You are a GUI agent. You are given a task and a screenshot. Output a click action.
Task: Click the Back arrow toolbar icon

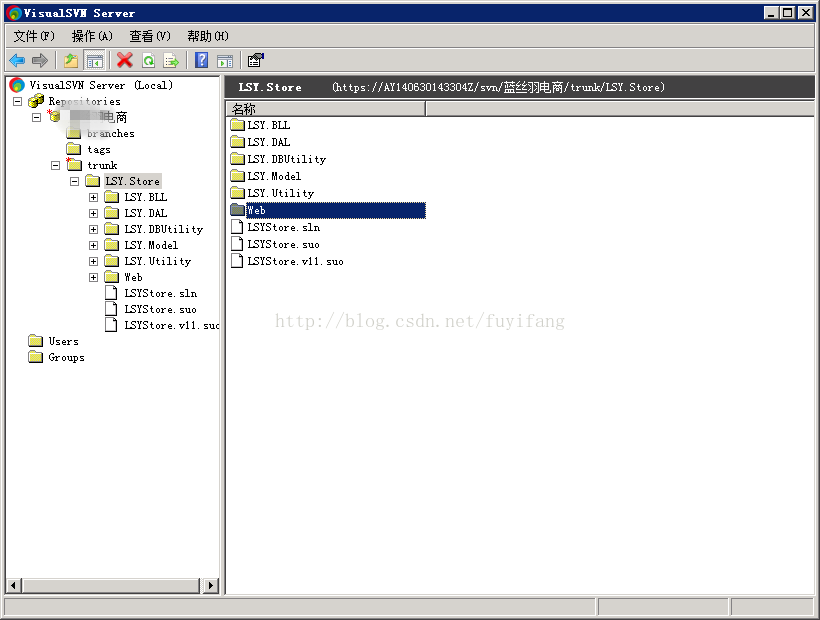(x=17, y=61)
